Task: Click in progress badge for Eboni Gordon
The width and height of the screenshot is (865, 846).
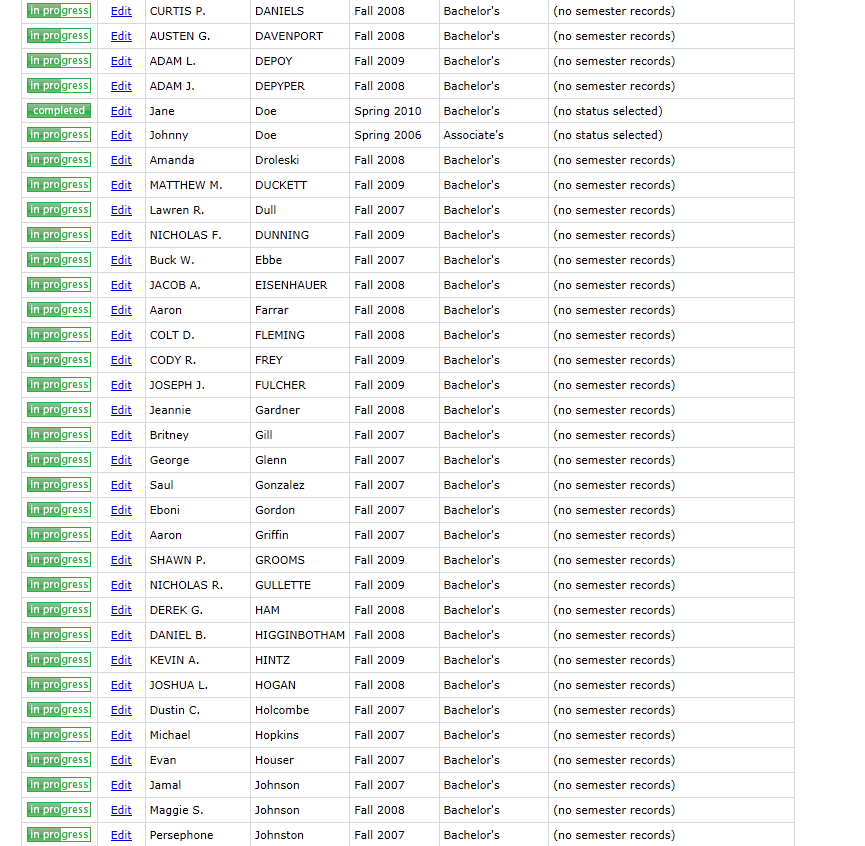Action: pos(59,510)
